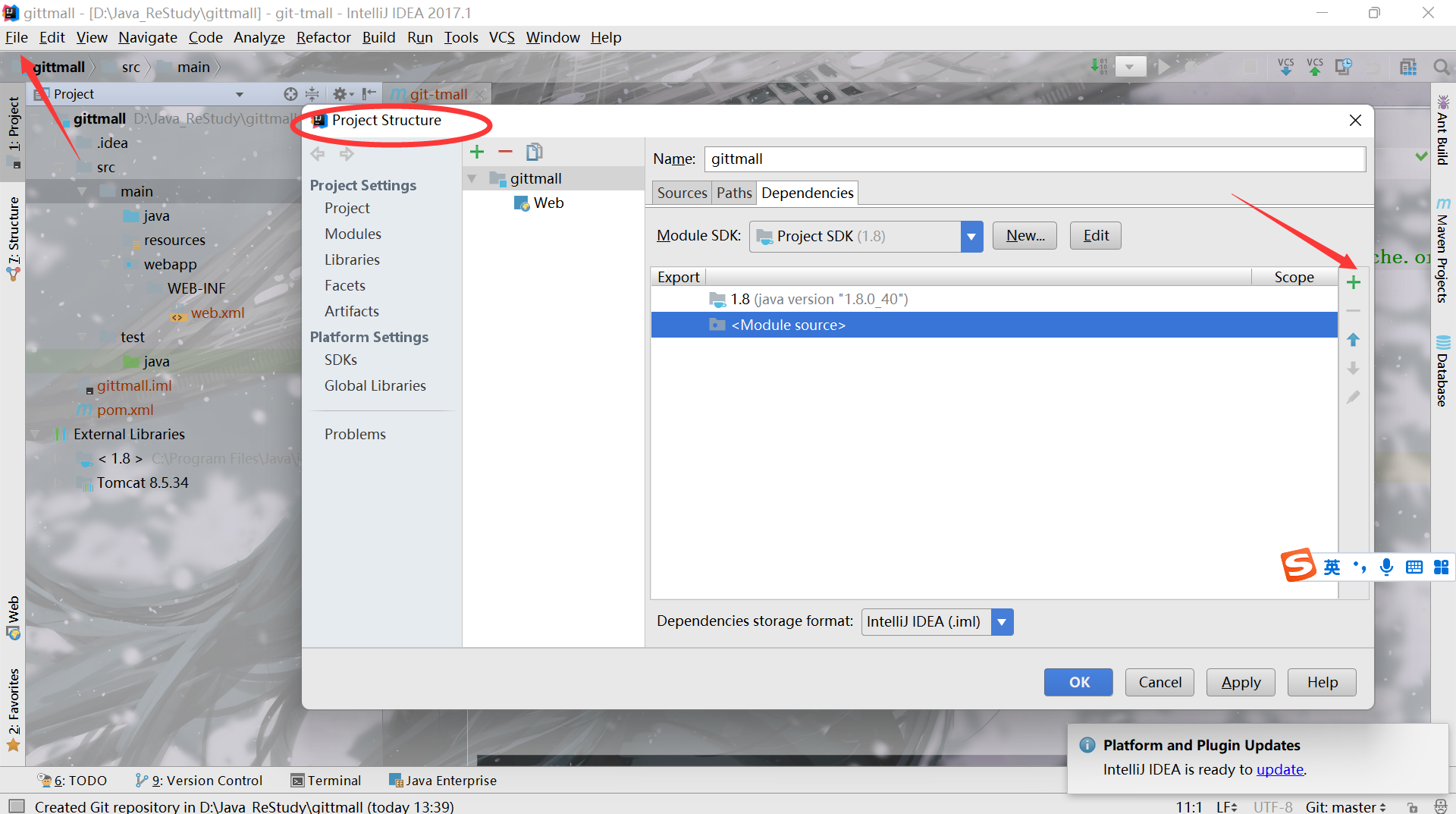Copy the selected module
1456x814 pixels.
(535, 152)
